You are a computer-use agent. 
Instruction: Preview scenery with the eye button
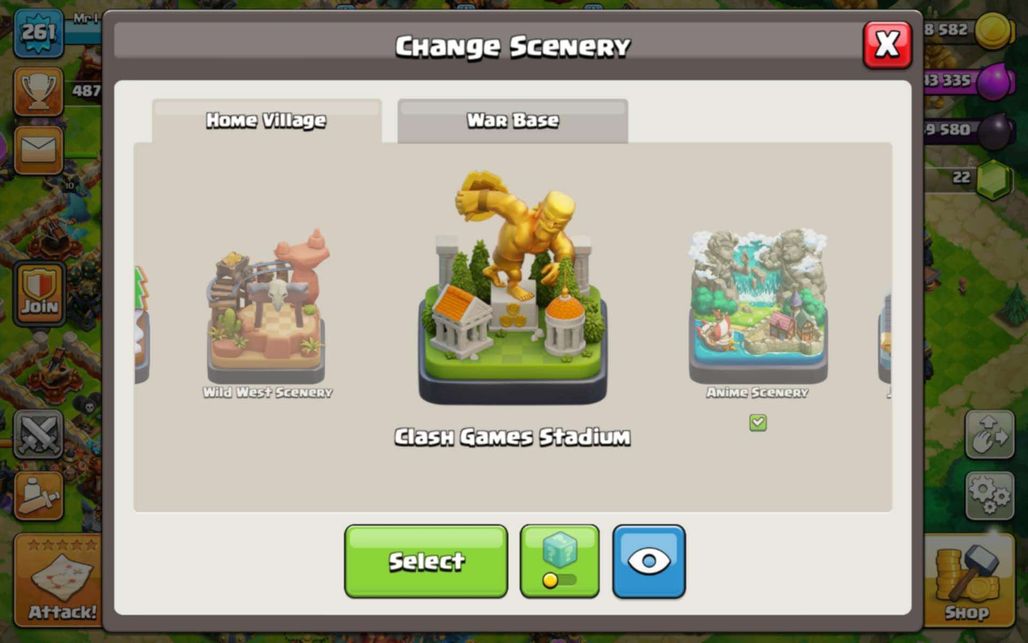click(x=648, y=561)
